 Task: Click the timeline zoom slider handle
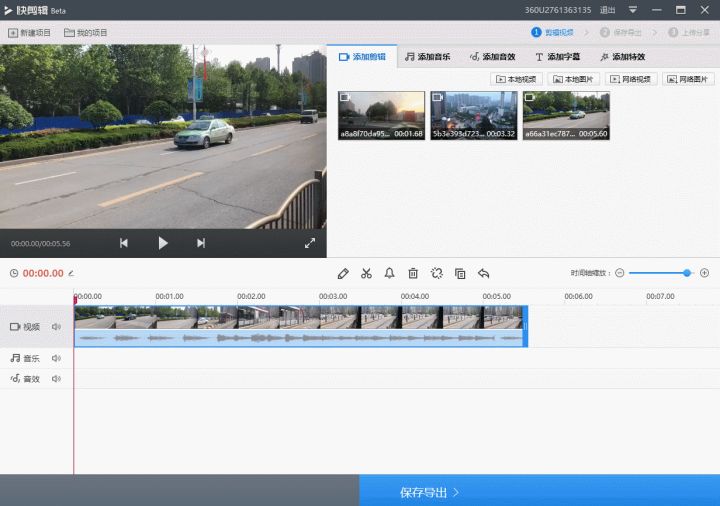point(687,273)
